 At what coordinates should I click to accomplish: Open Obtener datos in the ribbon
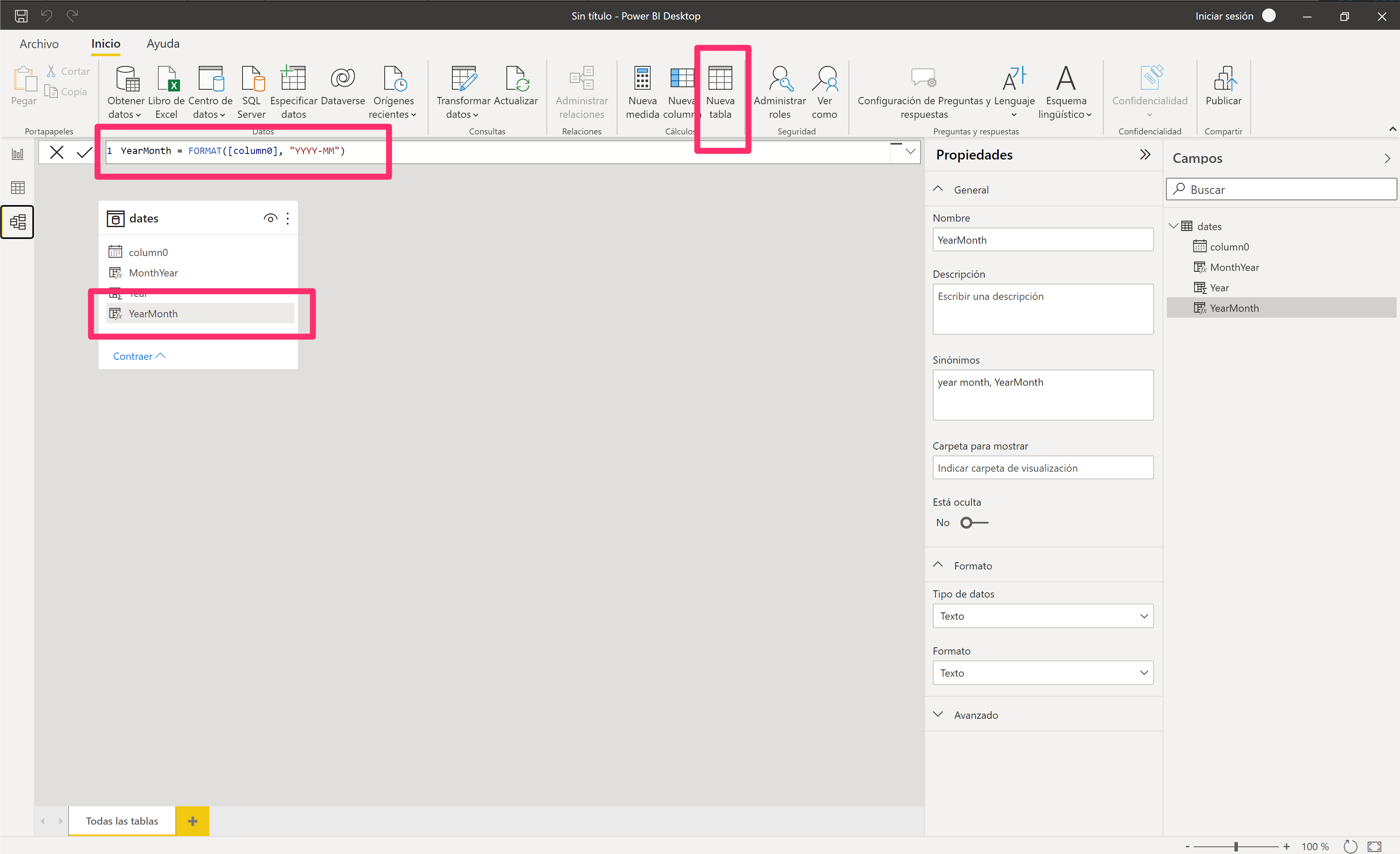[126, 91]
